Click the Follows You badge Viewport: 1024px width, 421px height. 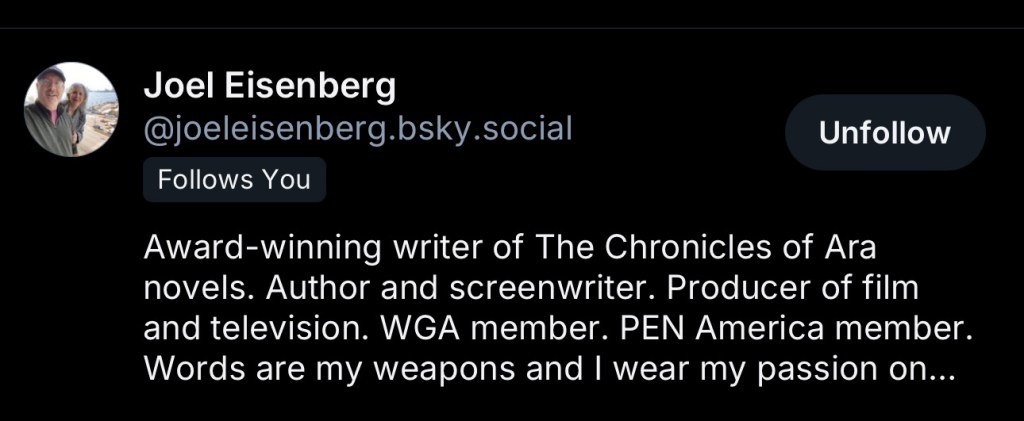tap(234, 181)
